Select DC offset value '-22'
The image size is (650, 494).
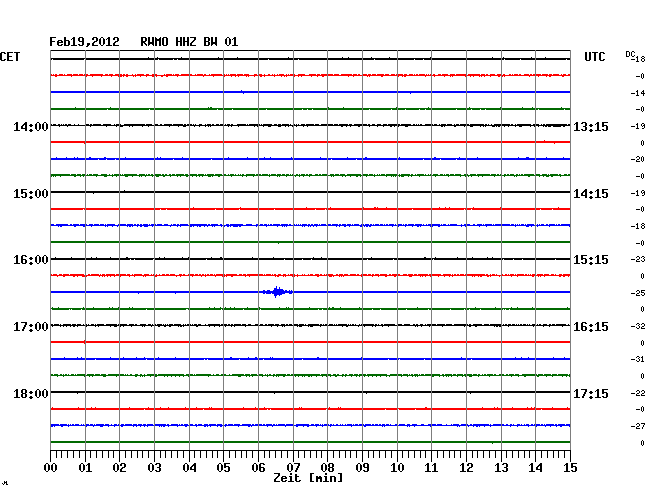pos(638,393)
